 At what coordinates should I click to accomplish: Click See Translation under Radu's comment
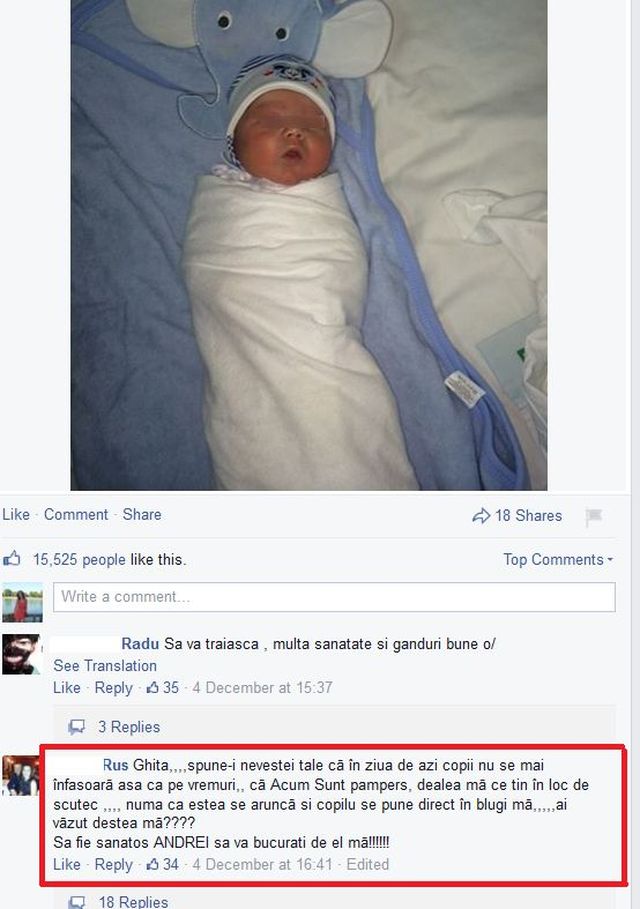pos(105,666)
